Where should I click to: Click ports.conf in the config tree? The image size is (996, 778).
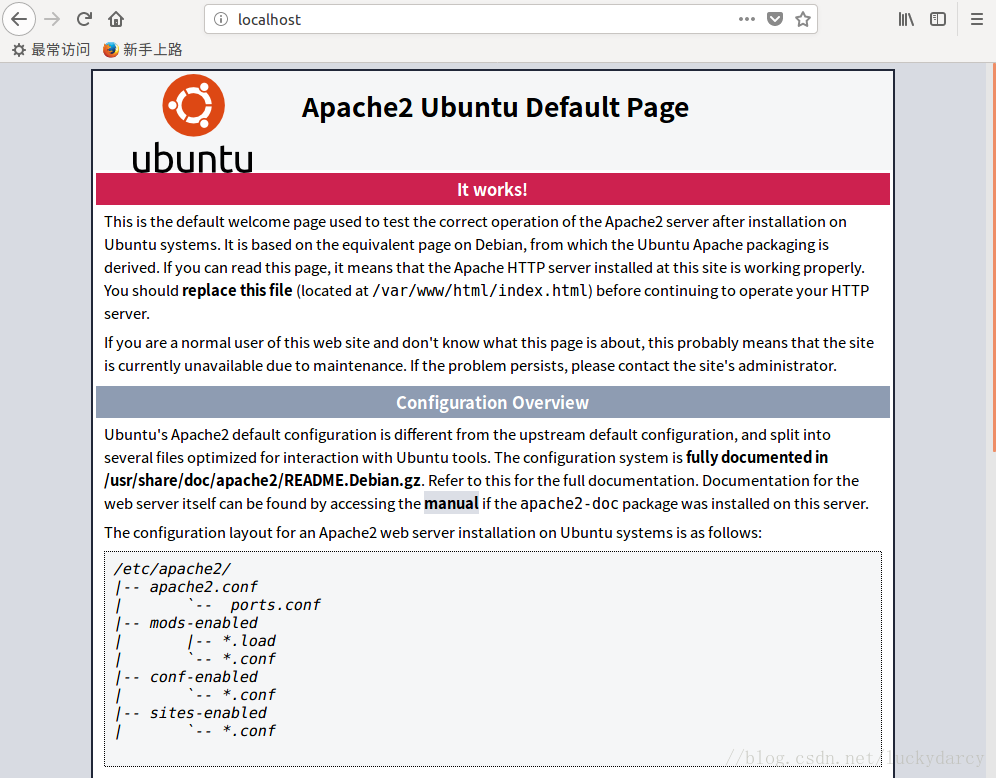276,605
